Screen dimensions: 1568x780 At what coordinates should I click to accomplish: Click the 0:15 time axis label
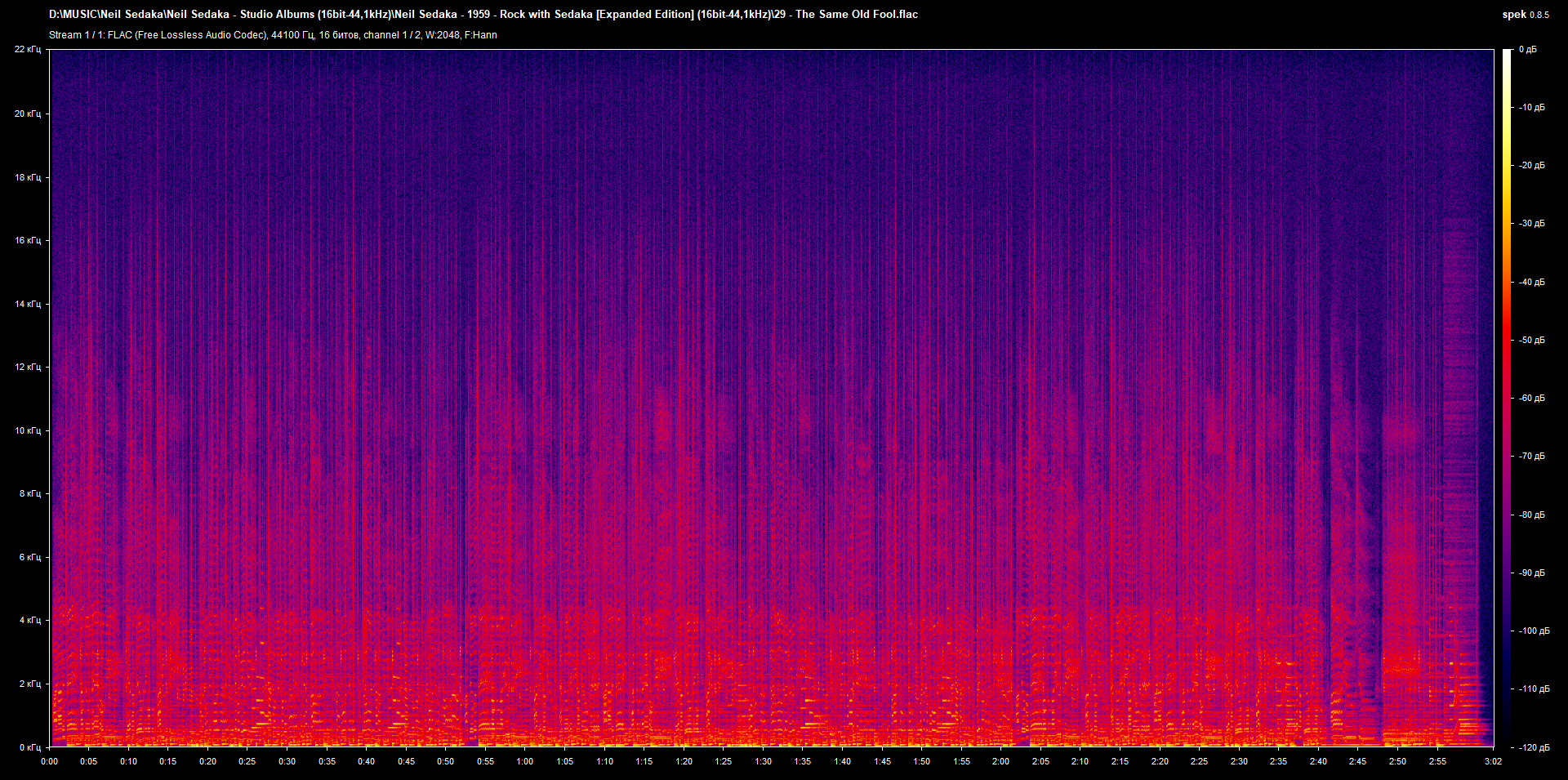tap(167, 761)
